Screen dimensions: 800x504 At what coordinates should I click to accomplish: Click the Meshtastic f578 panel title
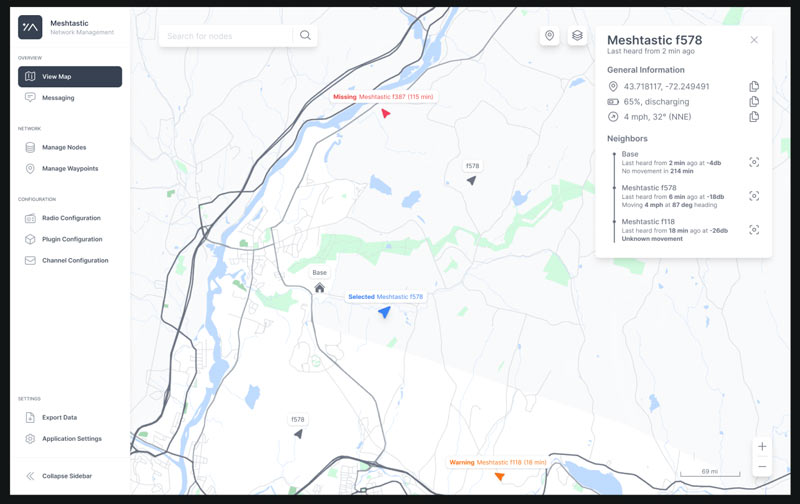654,40
